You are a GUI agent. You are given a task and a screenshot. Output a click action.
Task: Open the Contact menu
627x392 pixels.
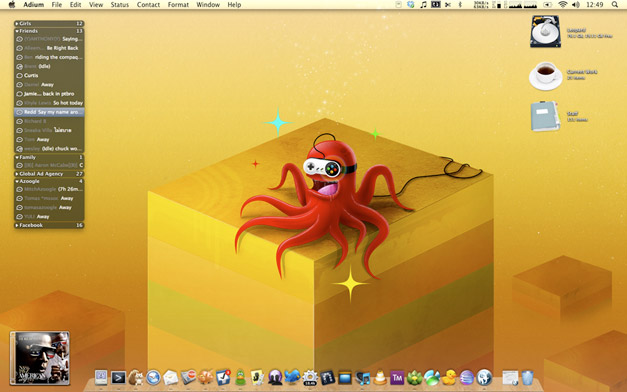pyautogui.click(x=148, y=4)
